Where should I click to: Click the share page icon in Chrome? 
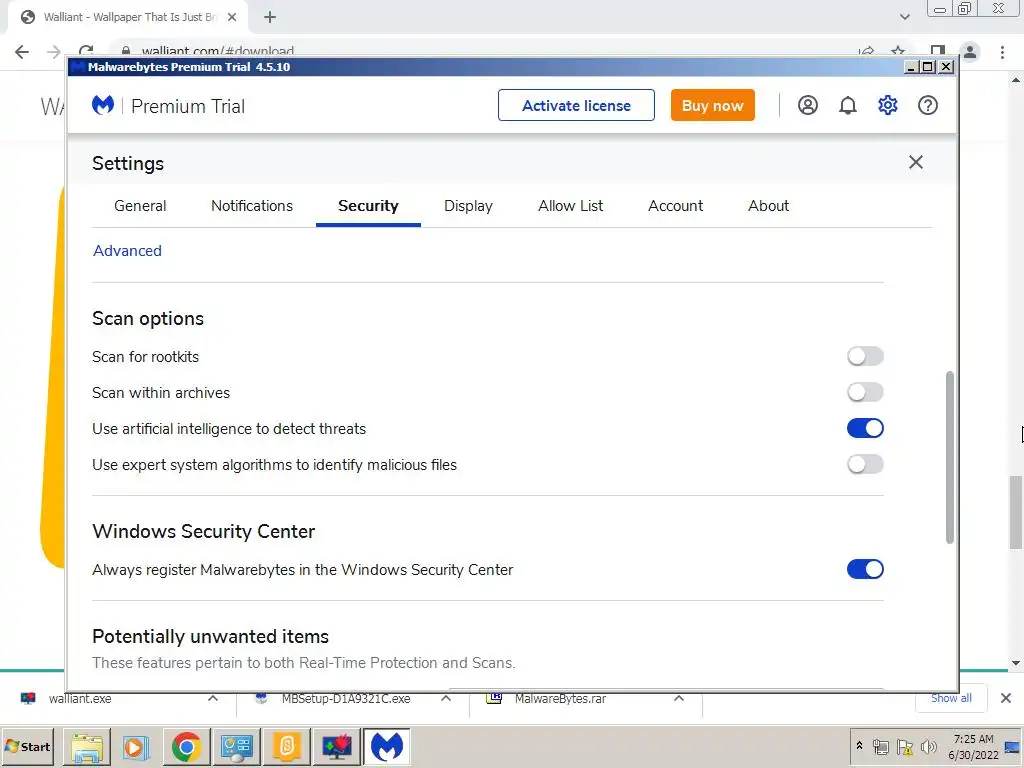click(867, 51)
